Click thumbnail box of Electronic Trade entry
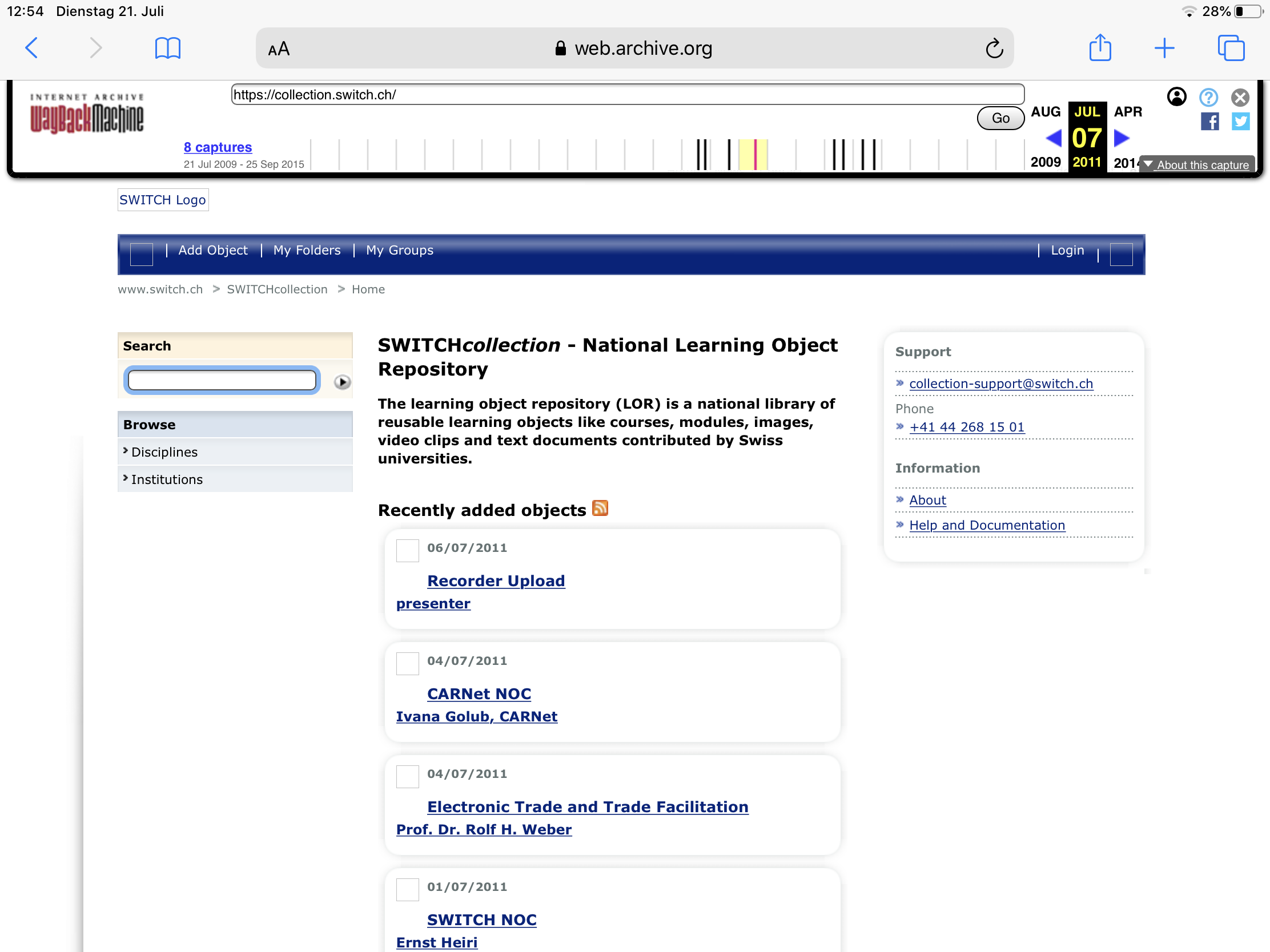Screen dimensions: 1270x952 coord(407,776)
